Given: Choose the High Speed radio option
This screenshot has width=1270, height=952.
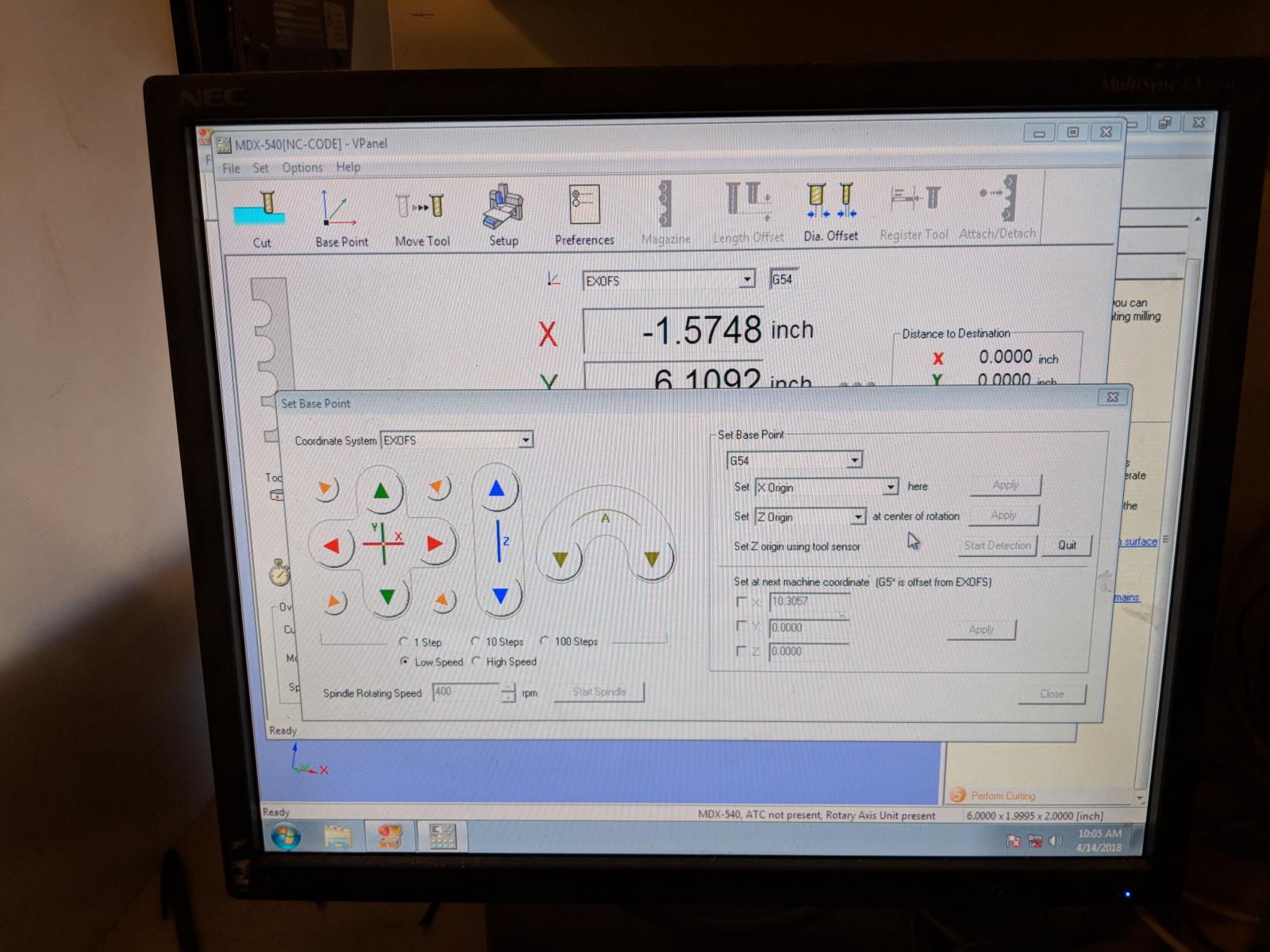Looking at the screenshot, I should coord(477,662).
